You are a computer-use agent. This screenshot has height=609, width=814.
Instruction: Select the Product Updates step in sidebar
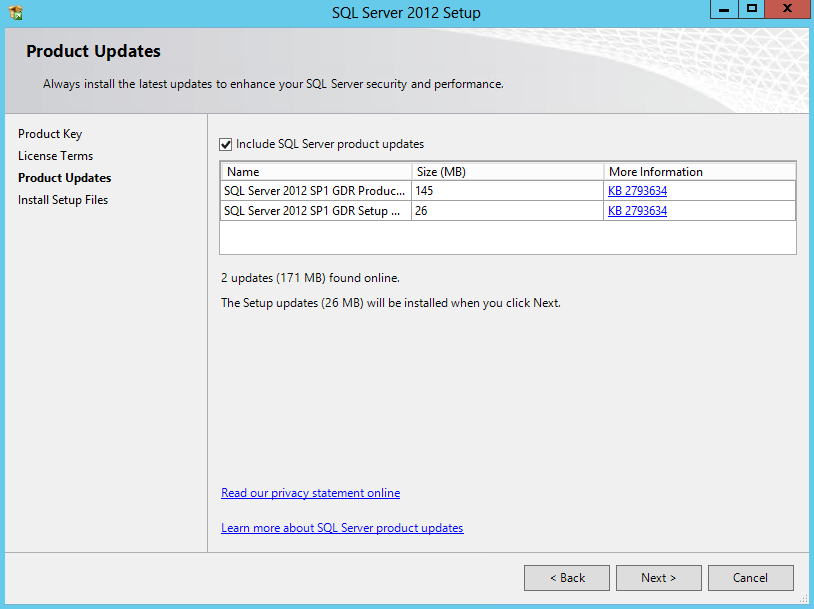pos(64,178)
